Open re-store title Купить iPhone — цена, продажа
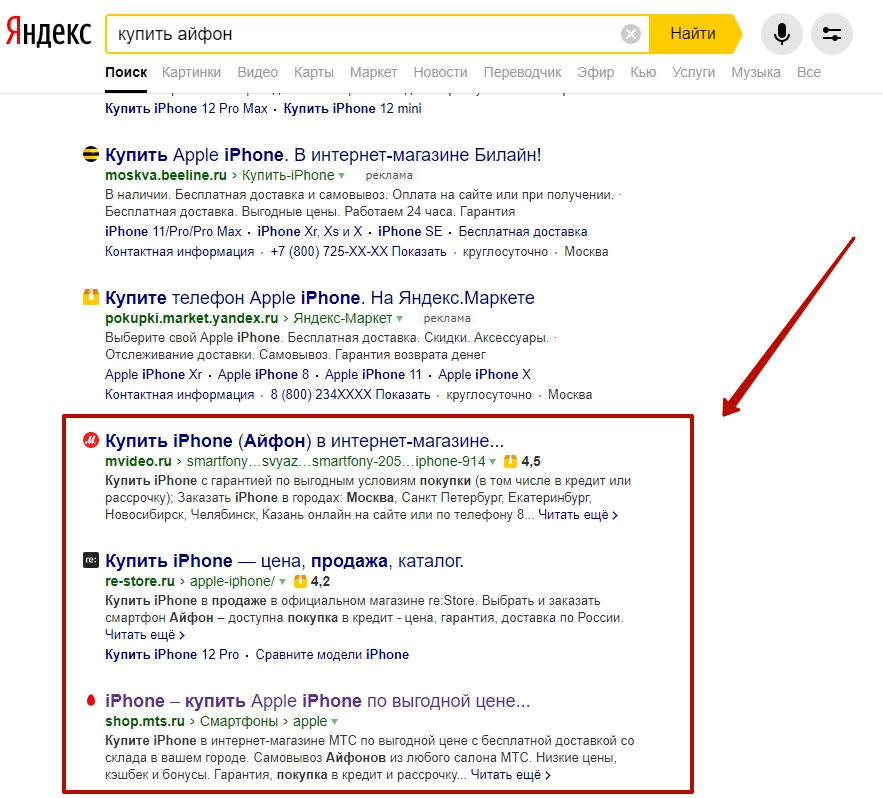This screenshot has height=798, width=883. [x=284, y=561]
